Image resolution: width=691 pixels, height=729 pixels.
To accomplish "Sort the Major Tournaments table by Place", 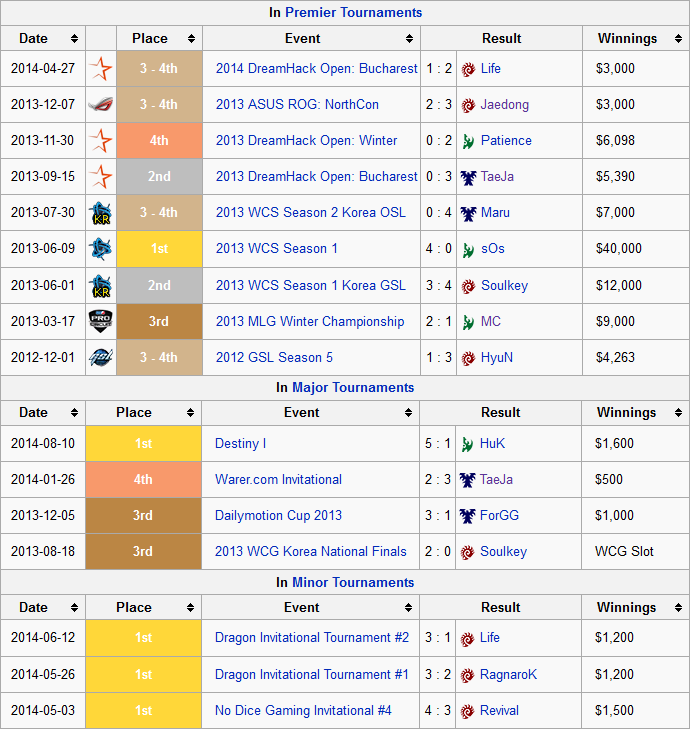I will click(187, 412).
